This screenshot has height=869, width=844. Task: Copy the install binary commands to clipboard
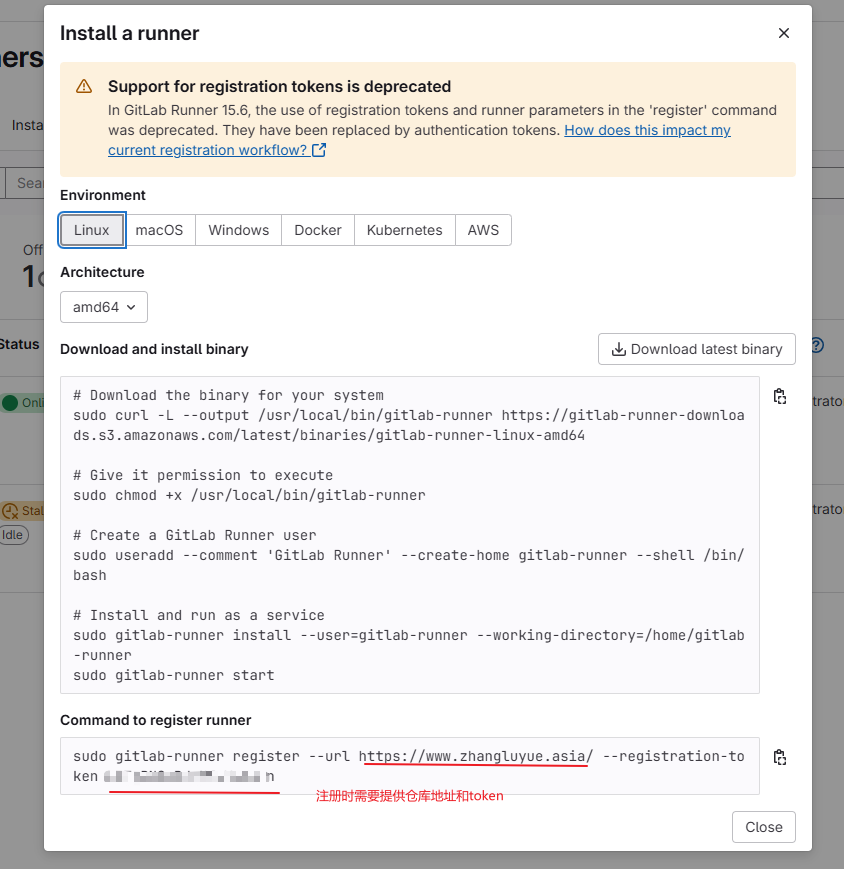pos(780,397)
